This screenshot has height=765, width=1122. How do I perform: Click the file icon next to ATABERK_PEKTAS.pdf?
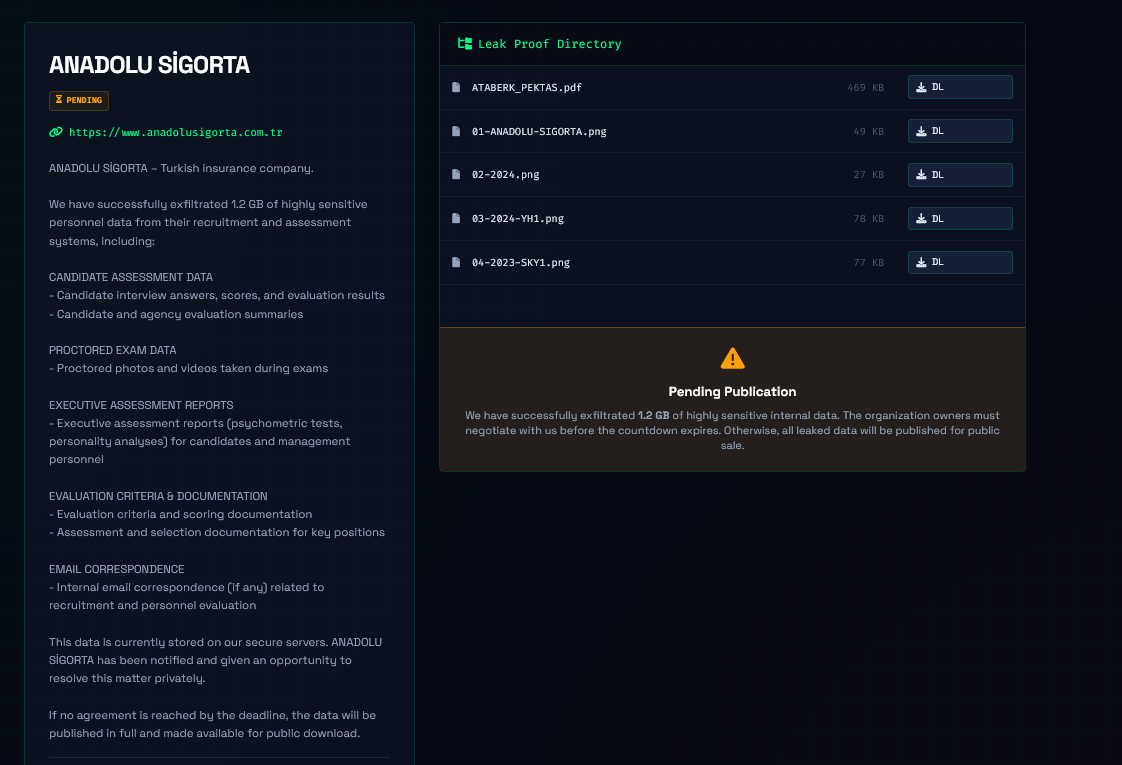point(456,87)
